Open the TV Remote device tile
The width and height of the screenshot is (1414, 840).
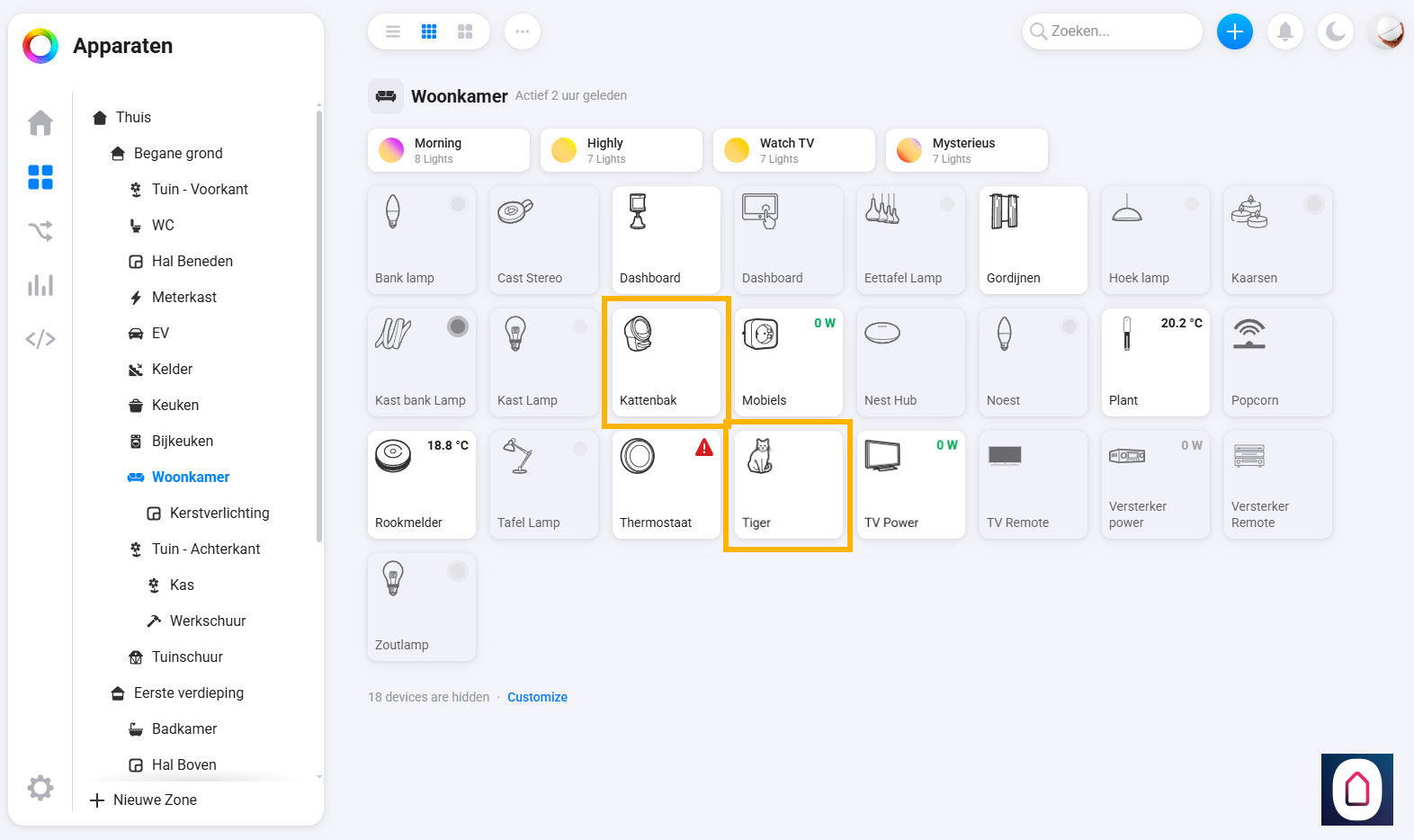[1034, 485]
